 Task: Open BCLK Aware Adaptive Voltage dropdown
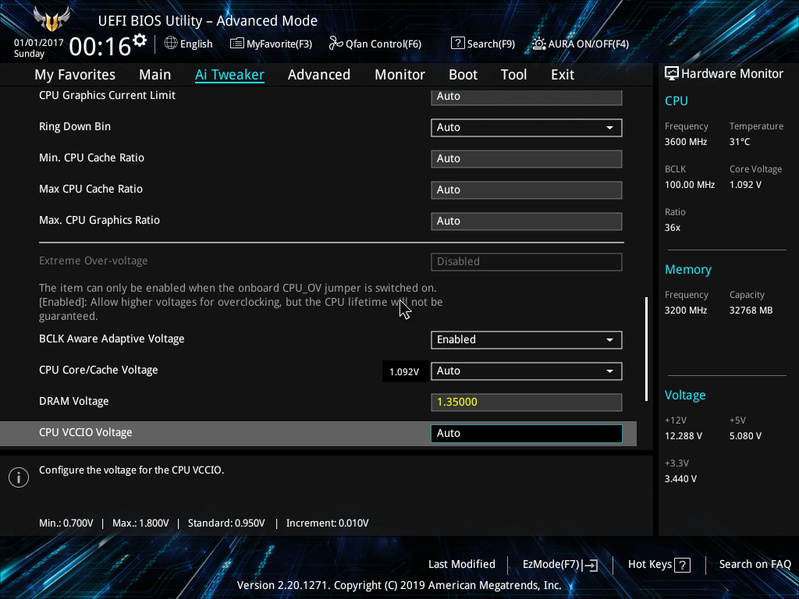(526, 340)
